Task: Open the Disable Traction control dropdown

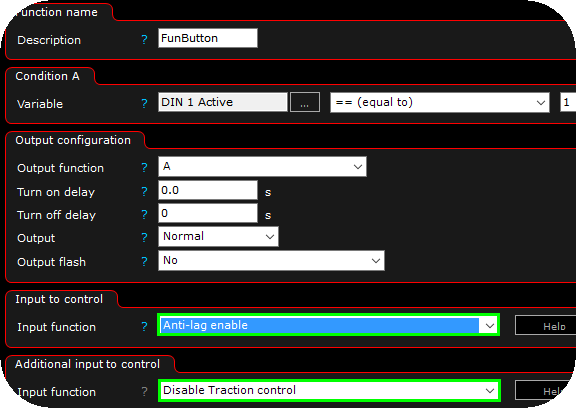Action: tap(328, 390)
